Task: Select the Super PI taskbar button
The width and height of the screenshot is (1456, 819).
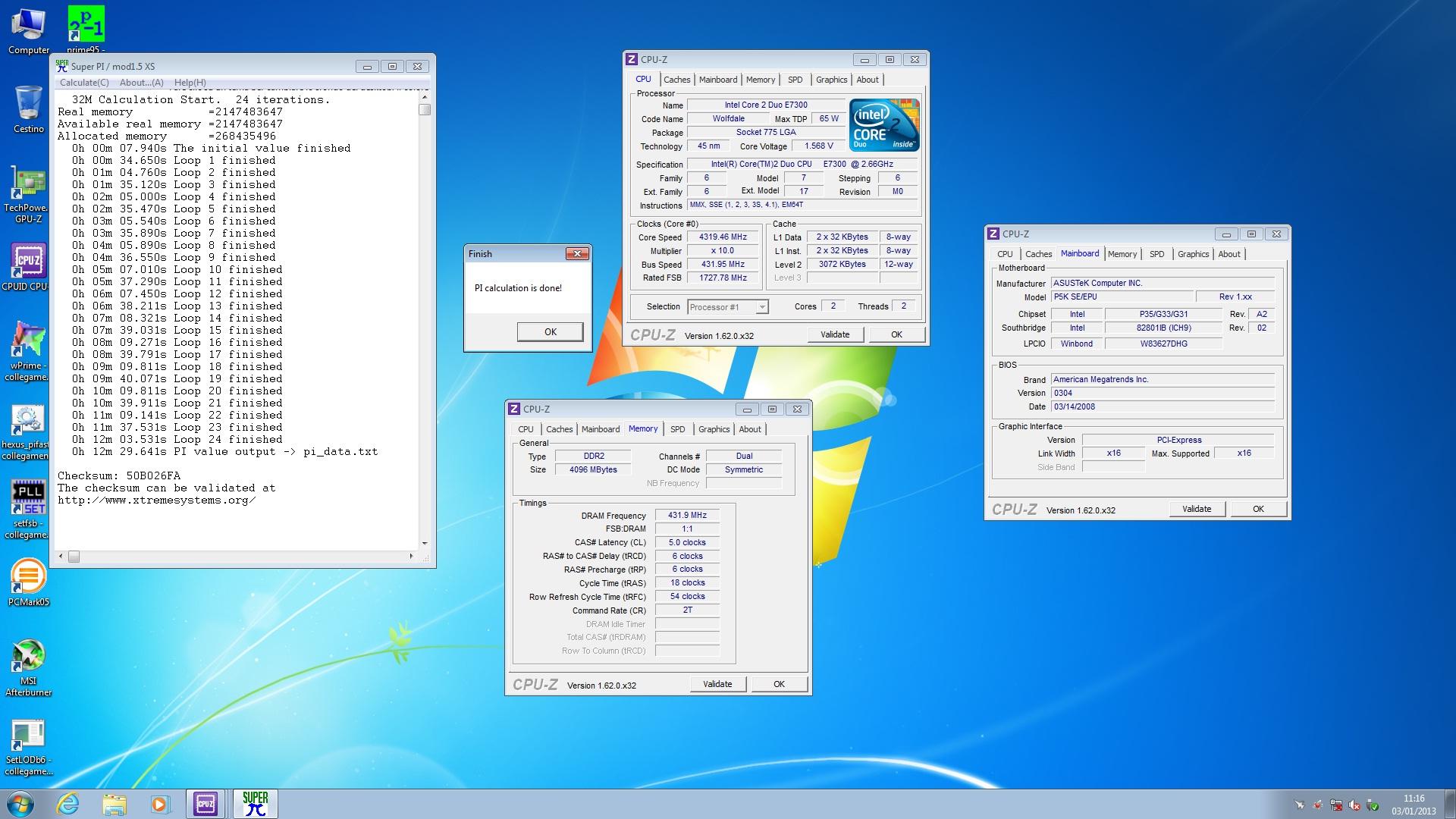Action: 255,804
